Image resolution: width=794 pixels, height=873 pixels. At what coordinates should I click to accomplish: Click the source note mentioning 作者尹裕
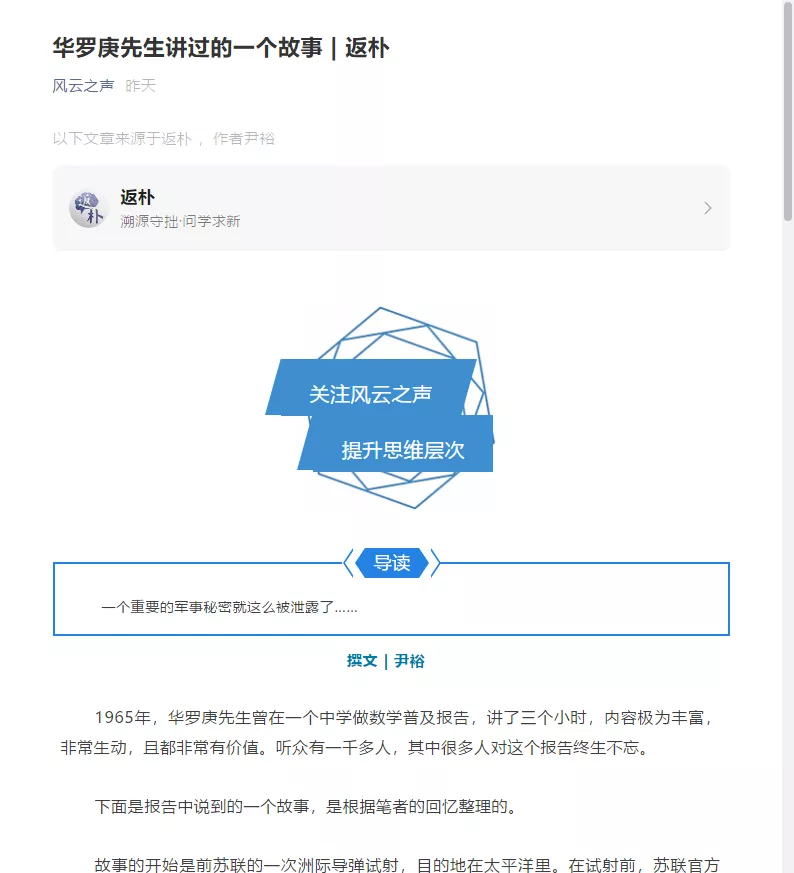[x=163, y=138]
